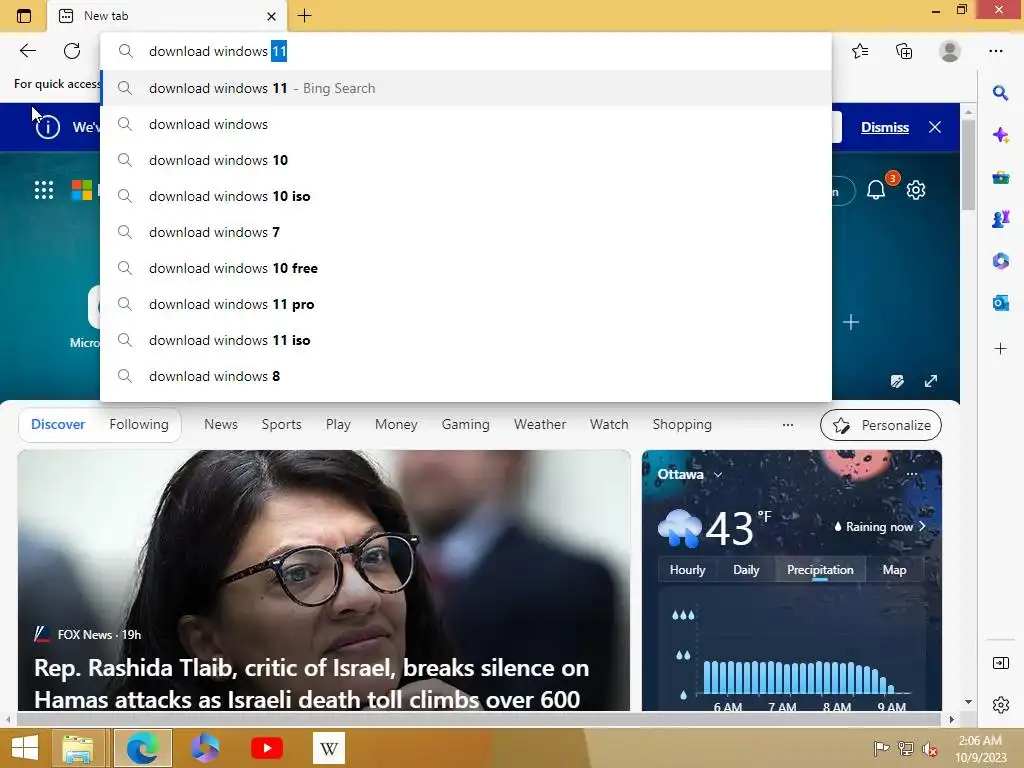Open the Money category
The height and width of the screenshot is (768, 1024).
point(396,424)
